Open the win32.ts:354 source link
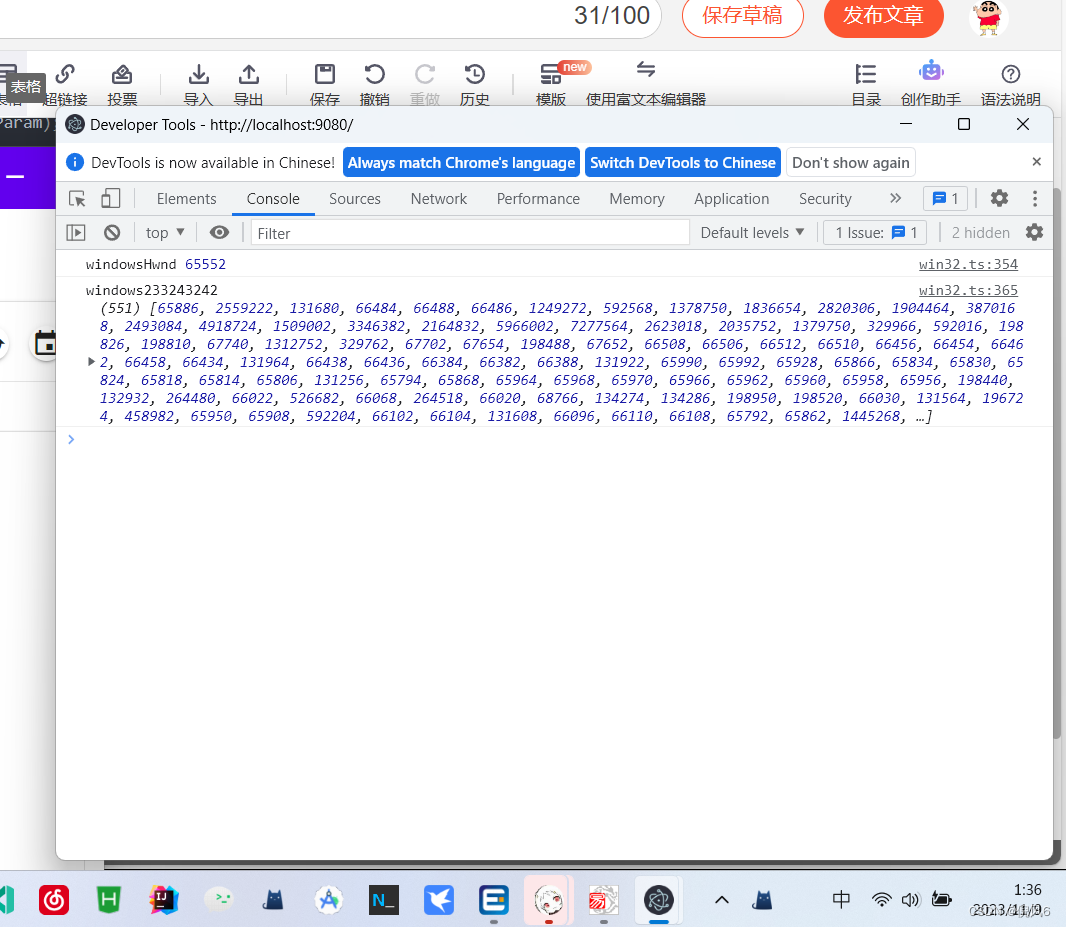This screenshot has width=1066, height=927. 968,264
